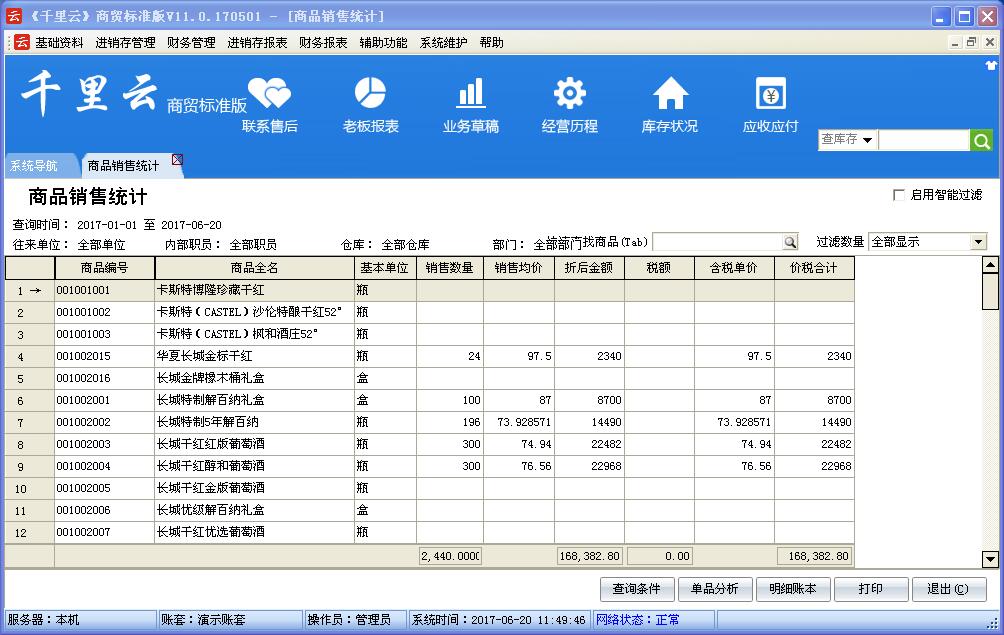Open 应收应付 yen icon

[770, 94]
